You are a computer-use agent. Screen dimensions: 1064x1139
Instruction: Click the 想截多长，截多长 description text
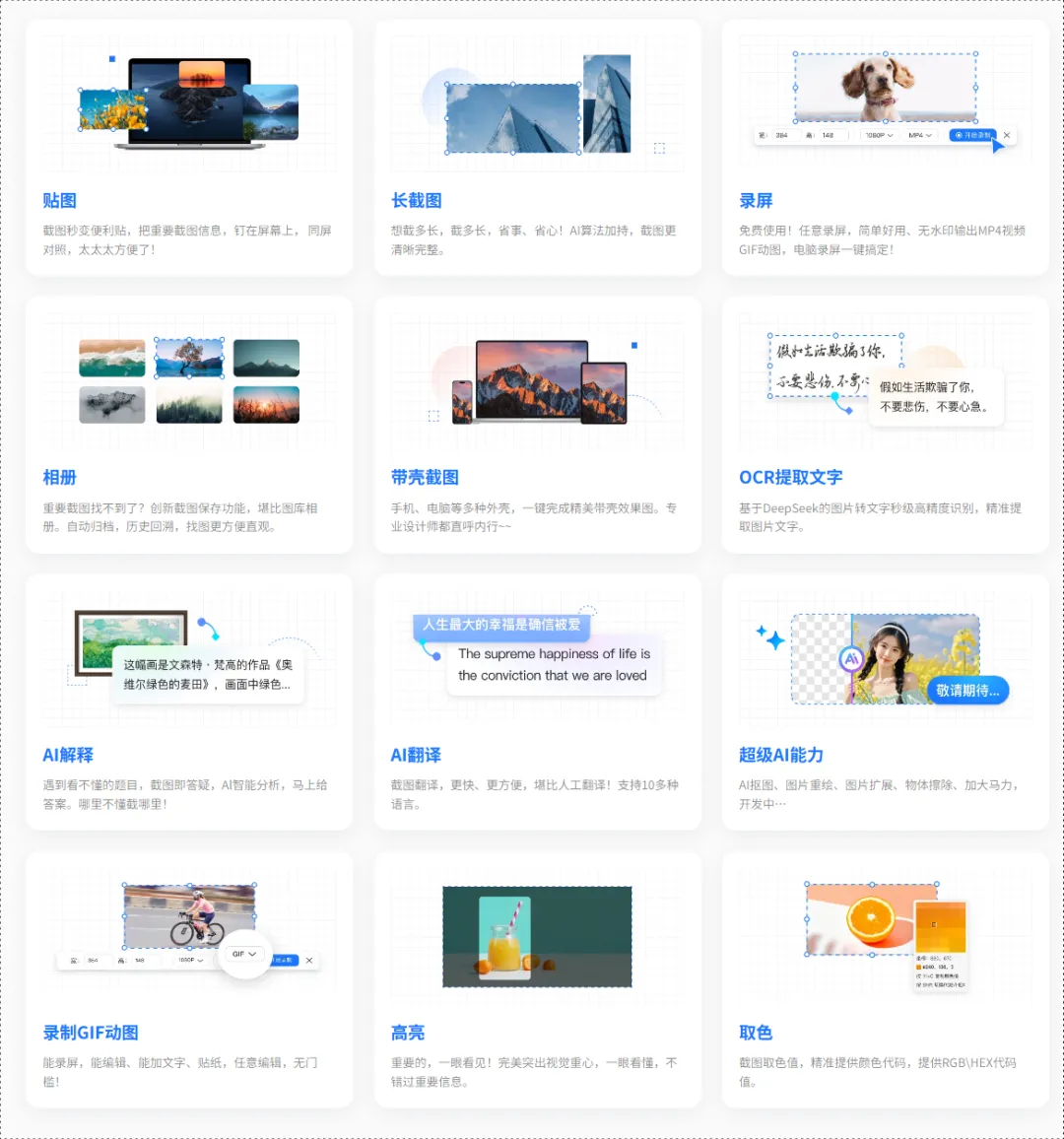[x=534, y=239]
